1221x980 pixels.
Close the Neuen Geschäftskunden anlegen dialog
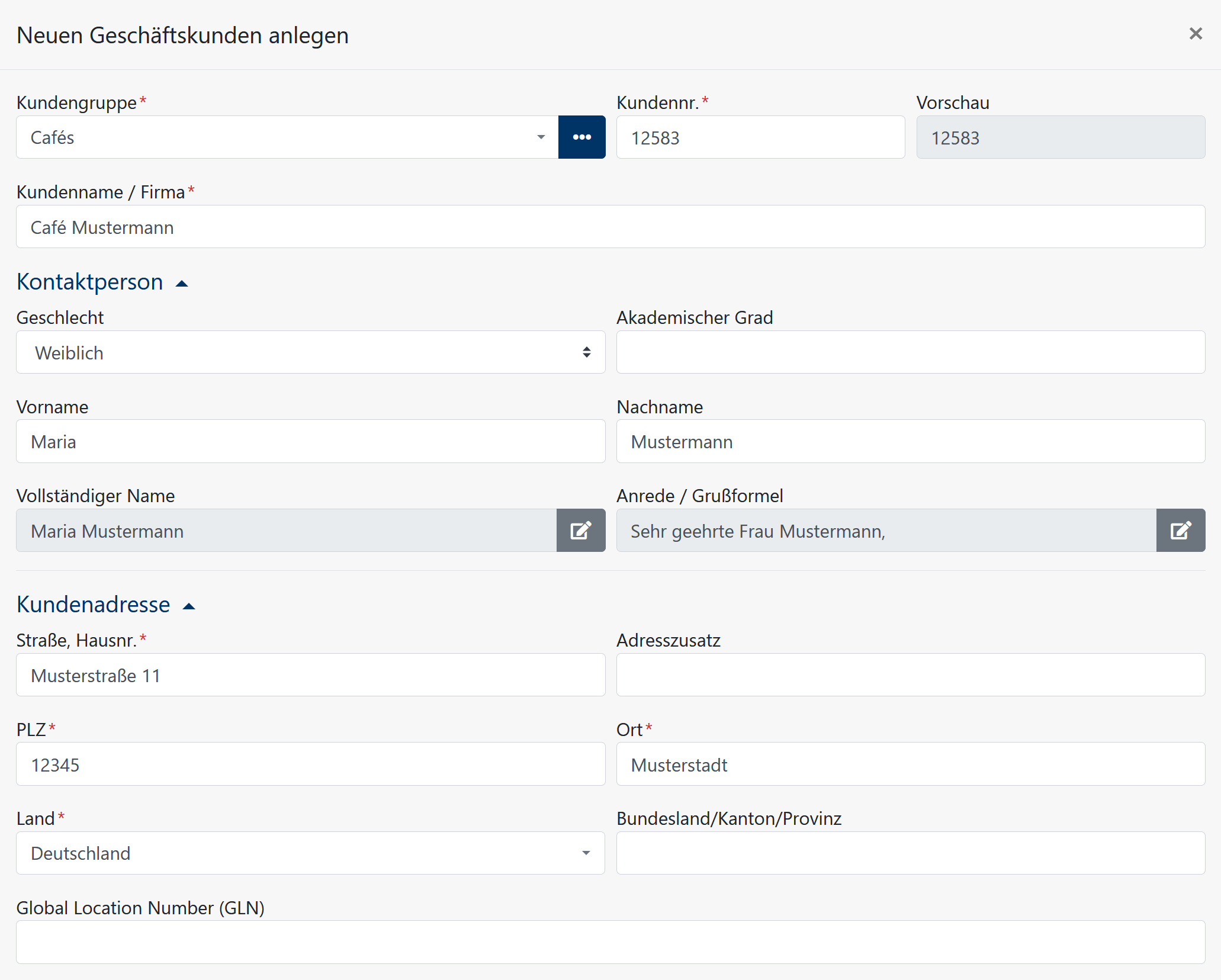1196,34
